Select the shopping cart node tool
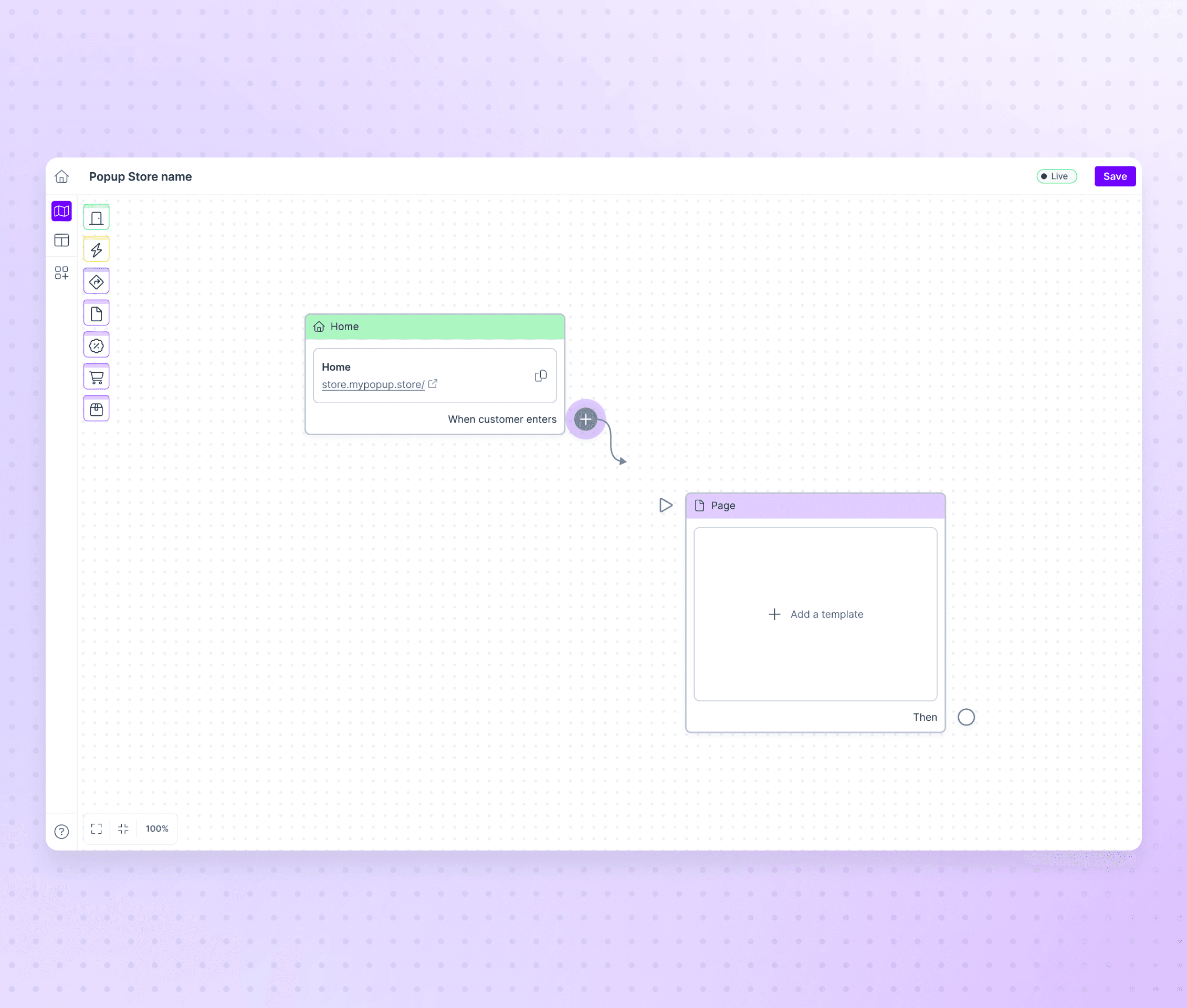This screenshot has height=1008, width=1187. pos(97,377)
